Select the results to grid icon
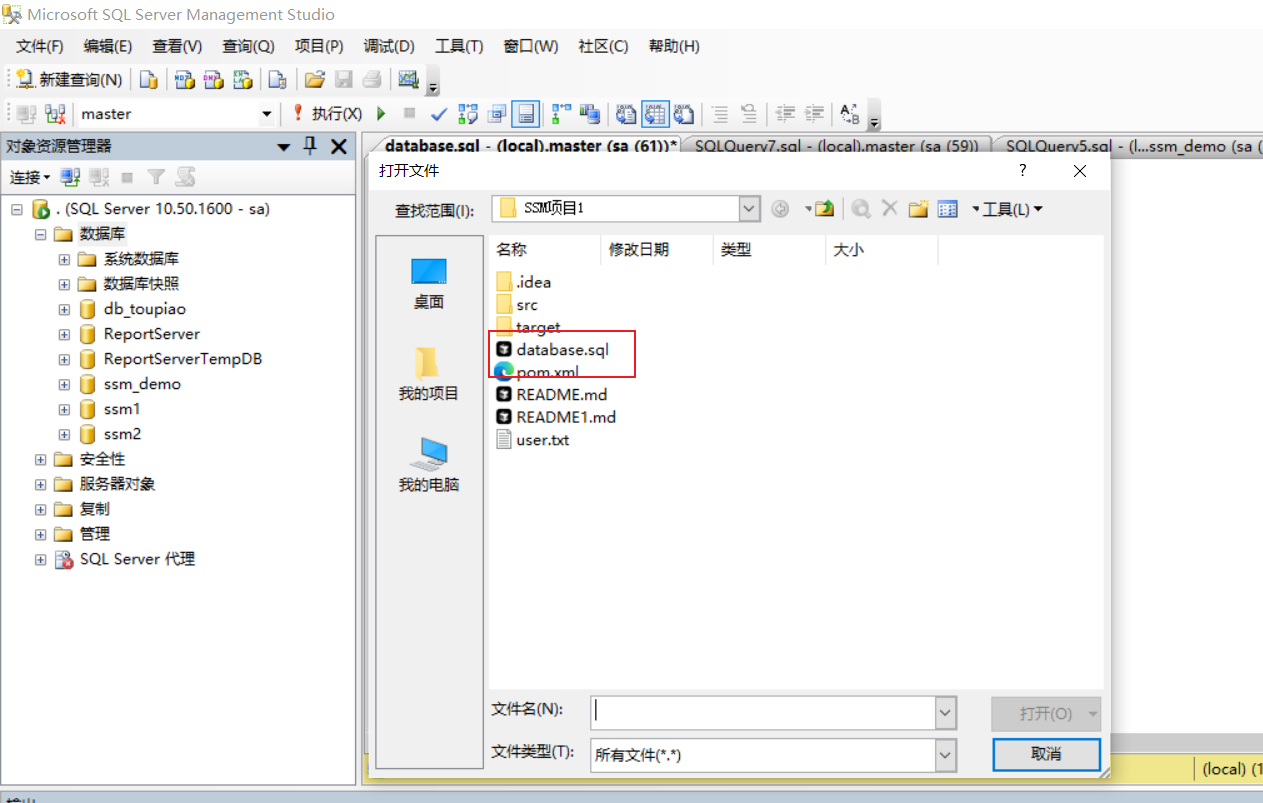The height and width of the screenshot is (803, 1263). 655,114
